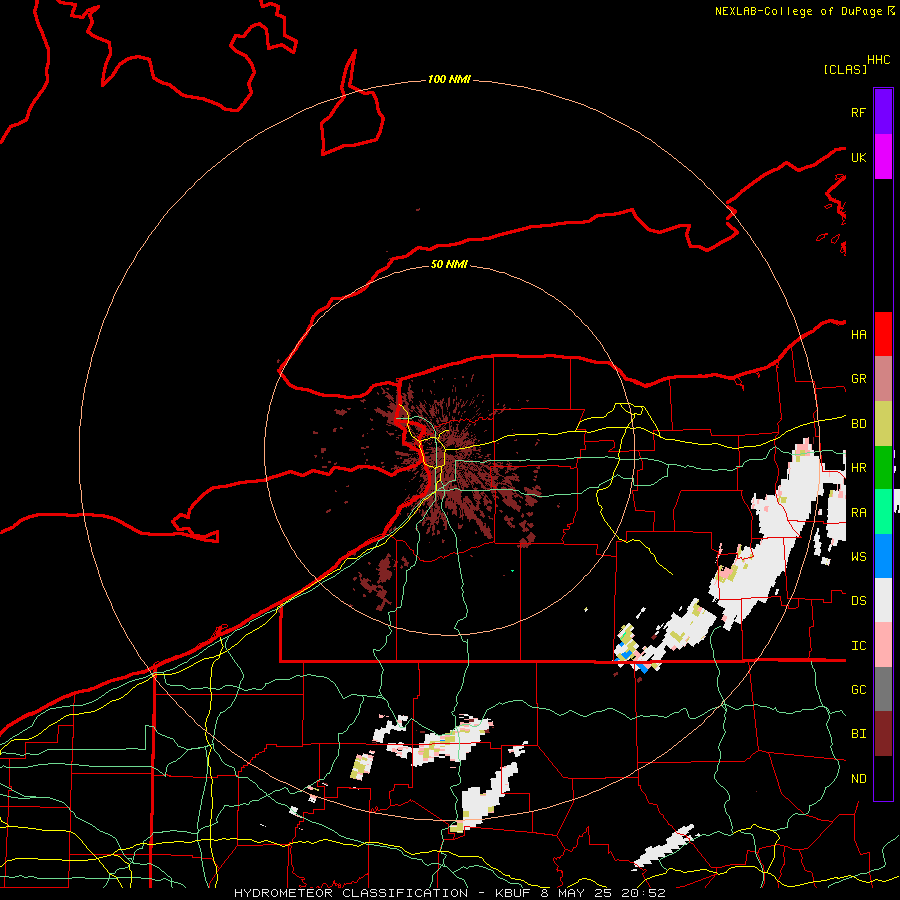Click the HR green legend swatch
Image resolution: width=900 pixels, height=900 pixels.
(x=883, y=468)
